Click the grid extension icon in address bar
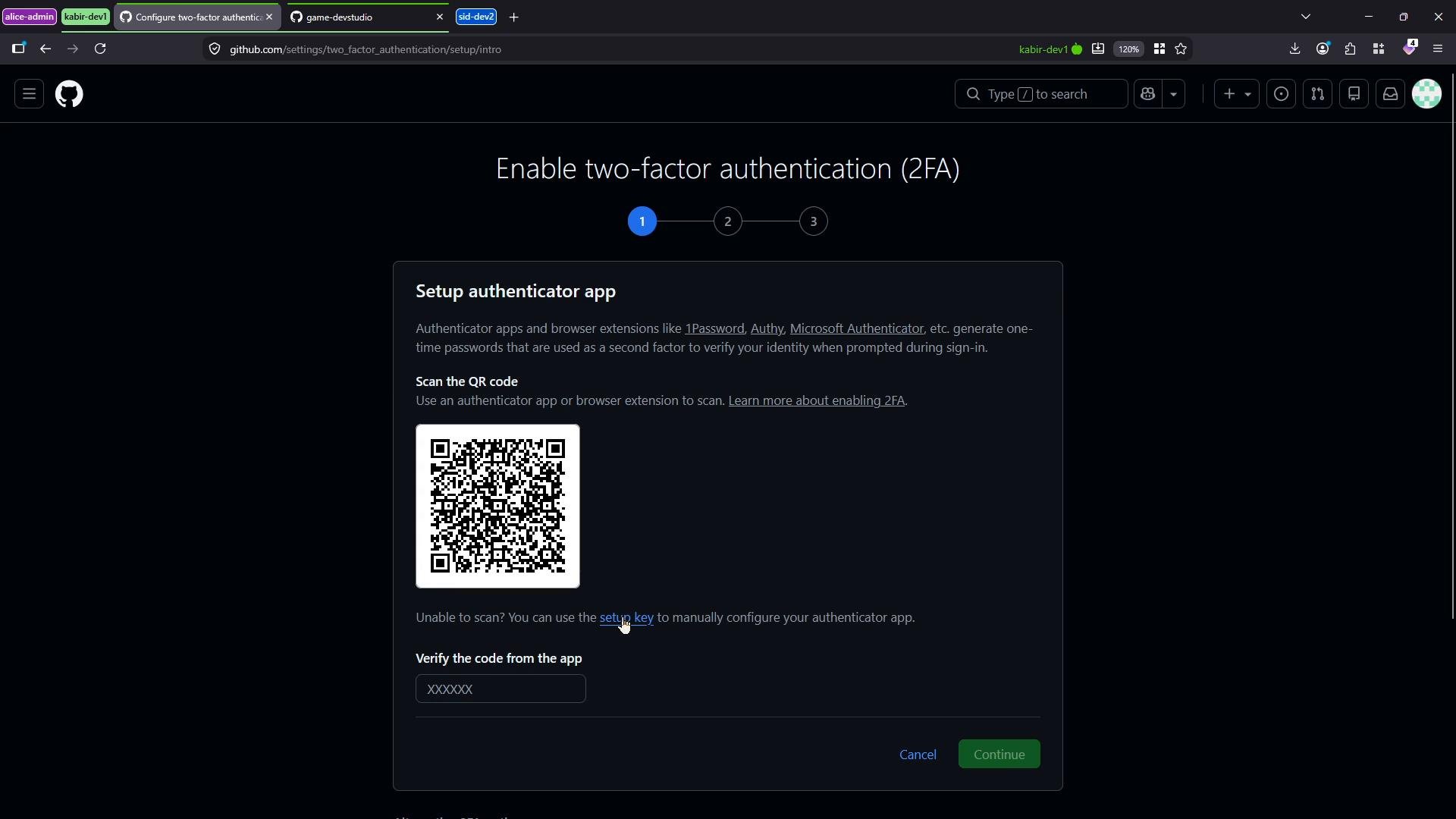This screenshot has height=819, width=1456. tap(1159, 49)
